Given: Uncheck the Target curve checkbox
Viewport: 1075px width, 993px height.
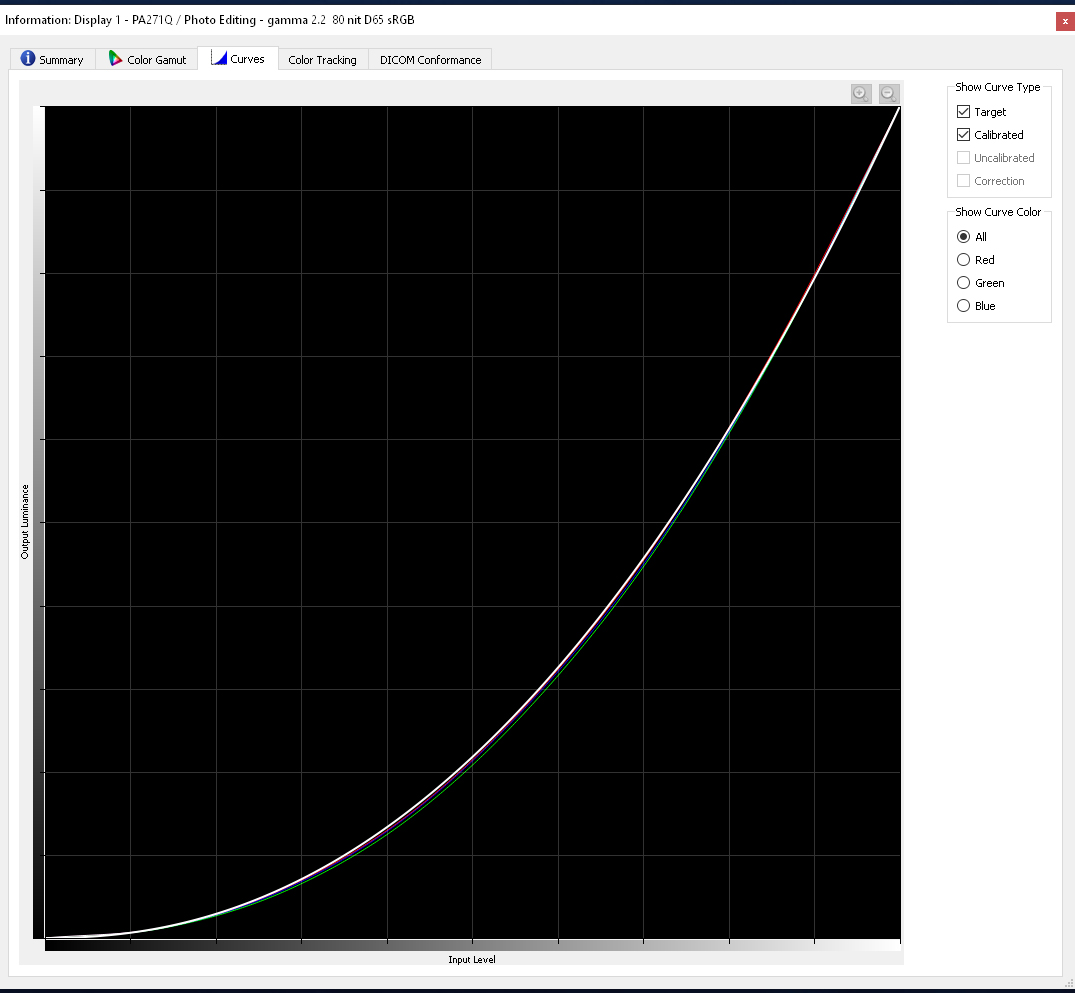Looking at the screenshot, I should coord(964,112).
